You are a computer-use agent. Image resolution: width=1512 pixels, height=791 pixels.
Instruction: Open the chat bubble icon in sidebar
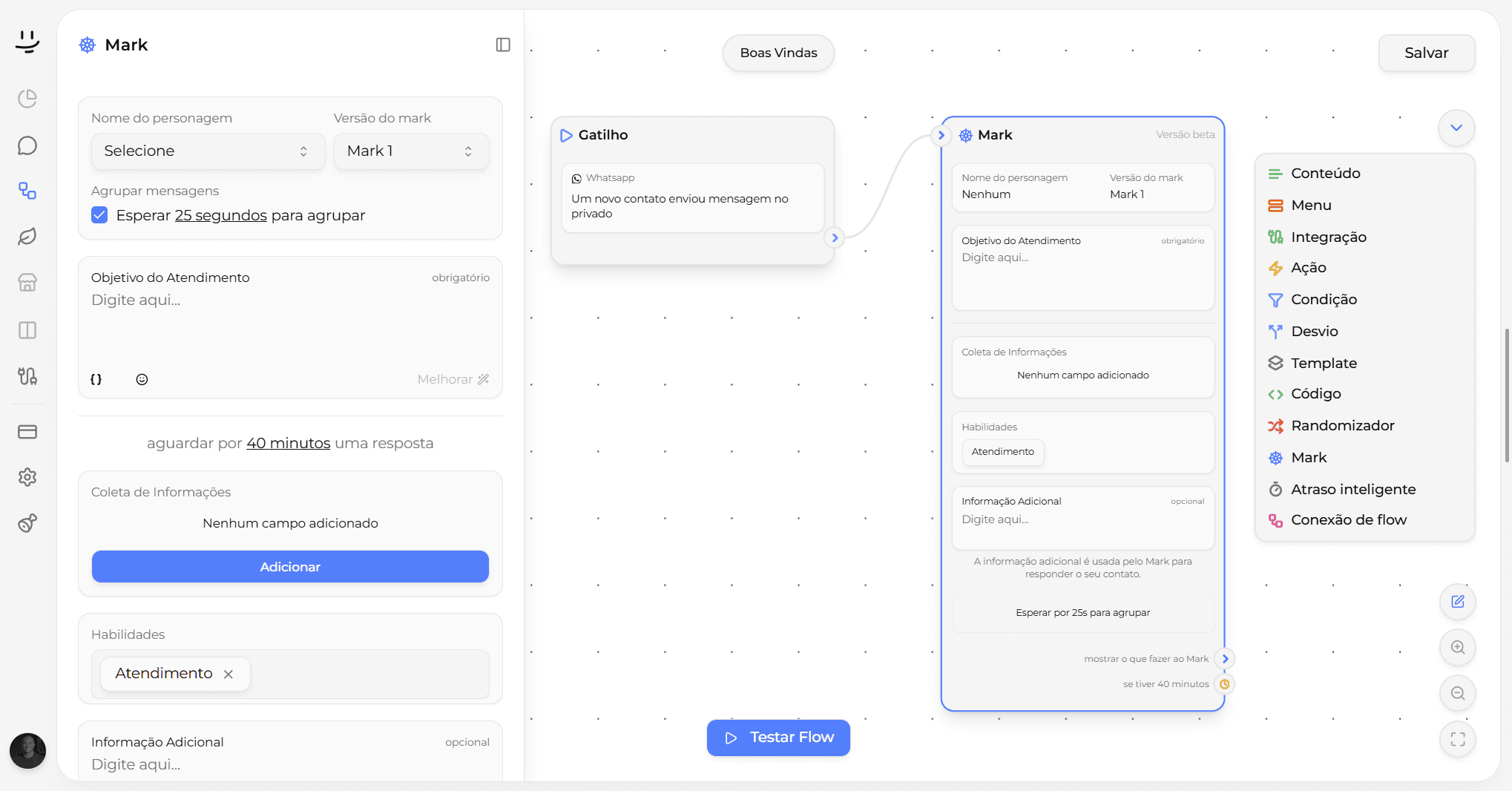point(27,145)
